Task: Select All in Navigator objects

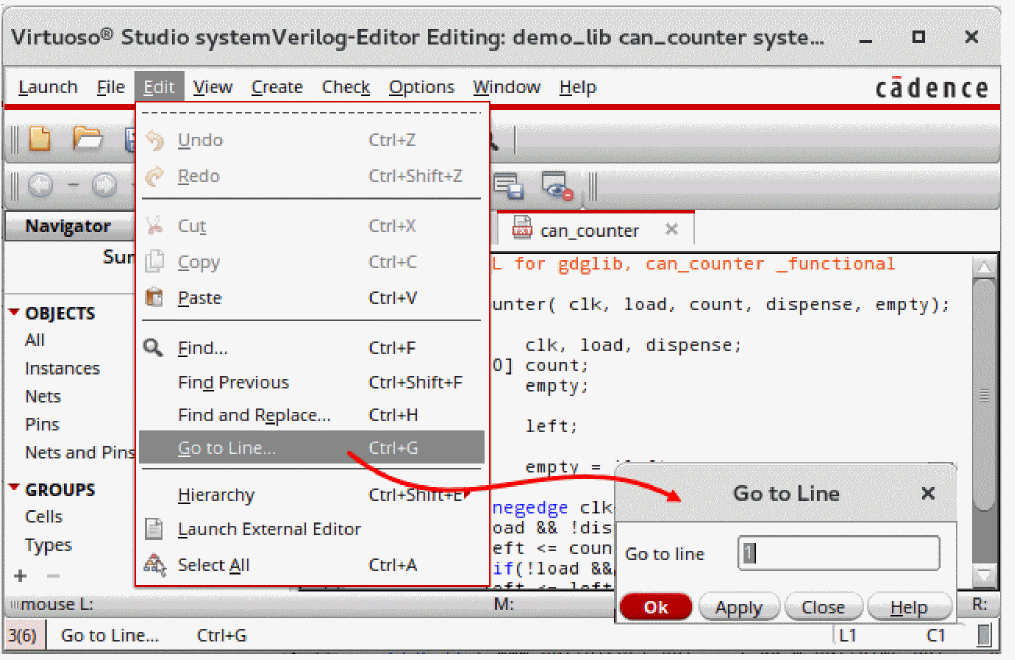Action: coord(34,340)
